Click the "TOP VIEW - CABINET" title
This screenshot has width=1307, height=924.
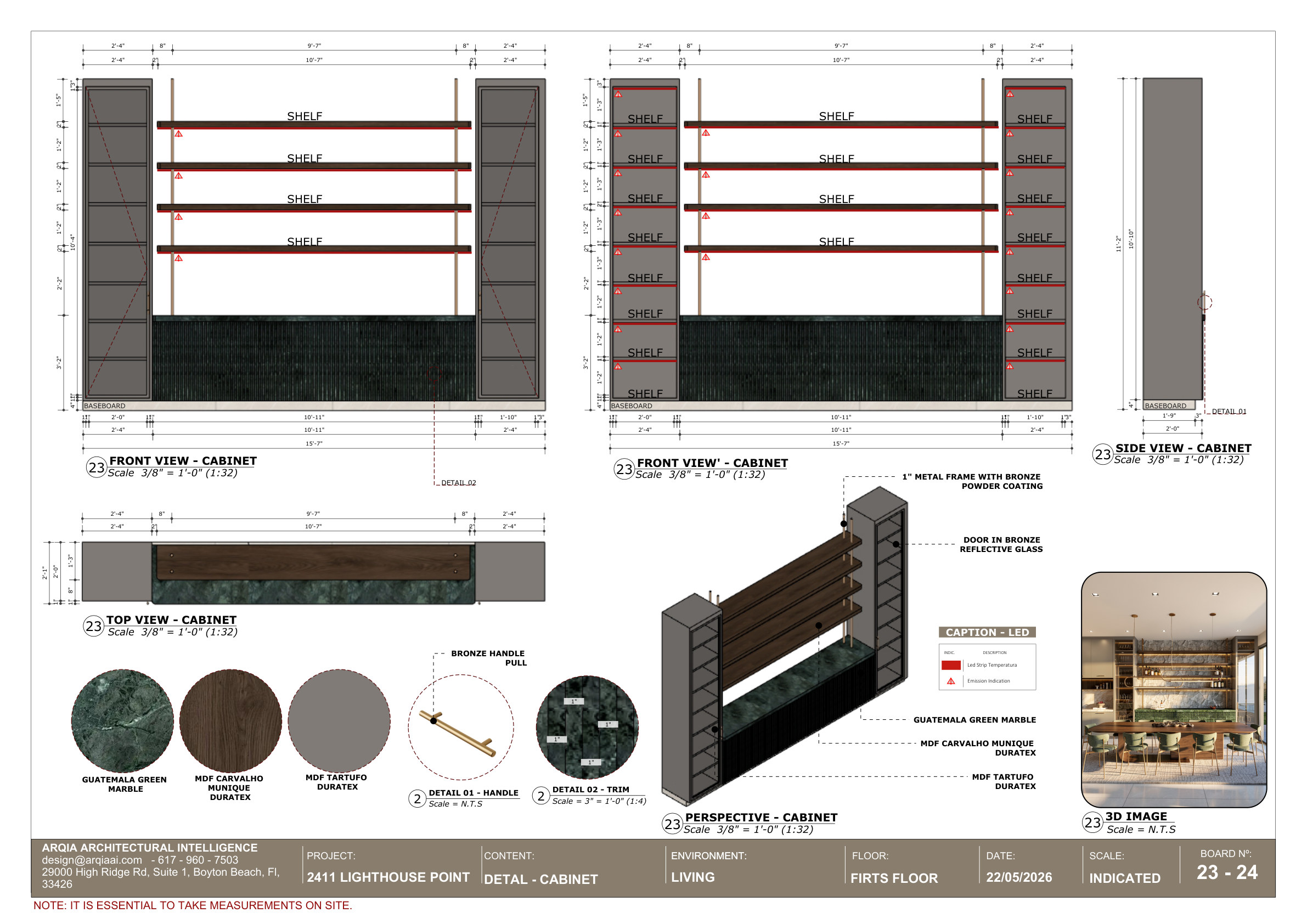(x=171, y=619)
